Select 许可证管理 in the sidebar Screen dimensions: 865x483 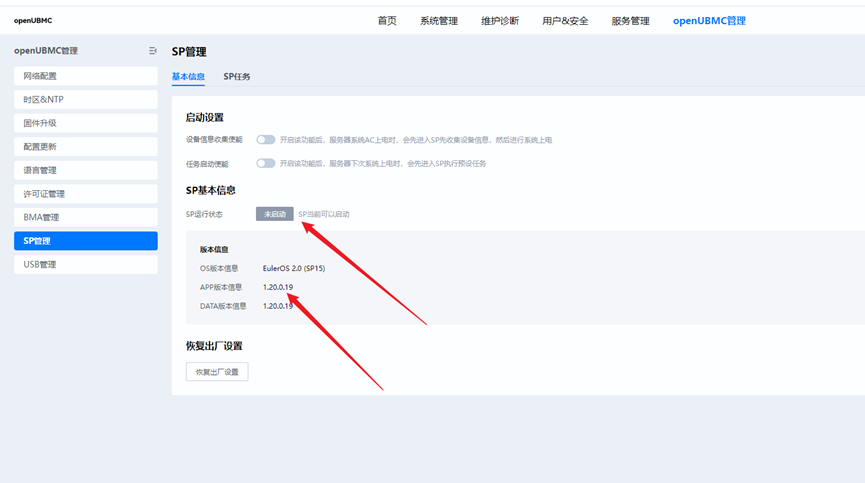point(85,194)
